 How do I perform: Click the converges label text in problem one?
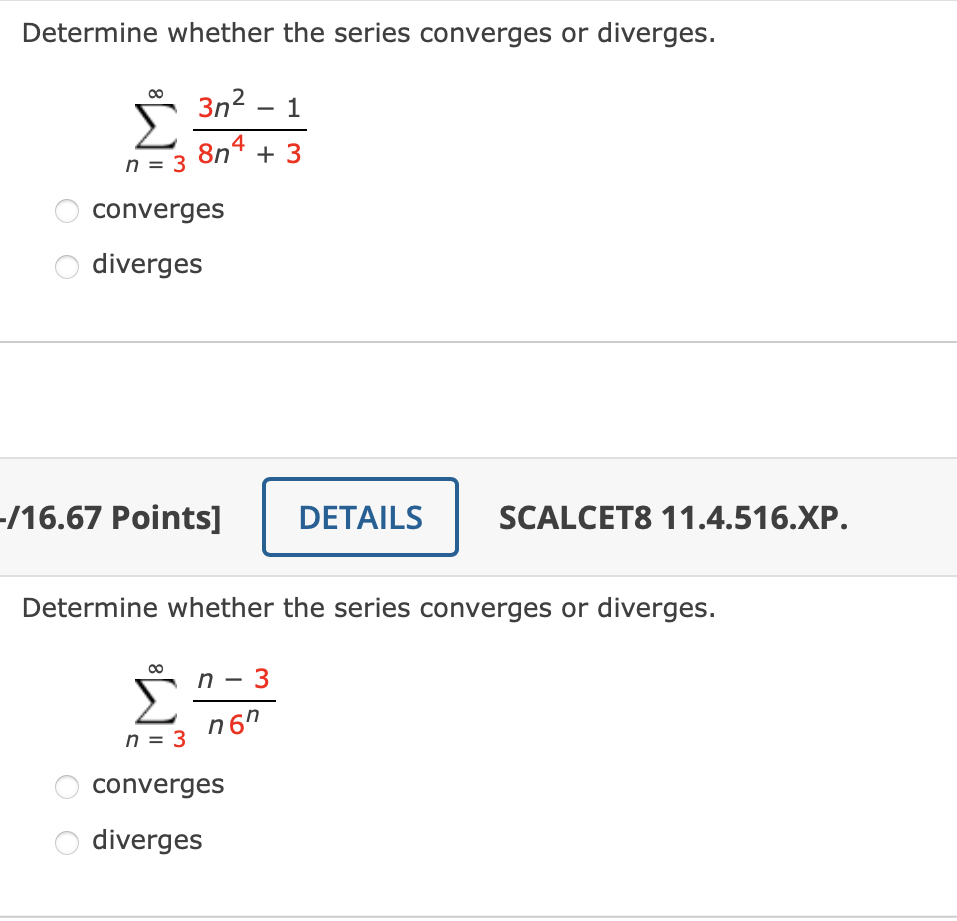157,210
